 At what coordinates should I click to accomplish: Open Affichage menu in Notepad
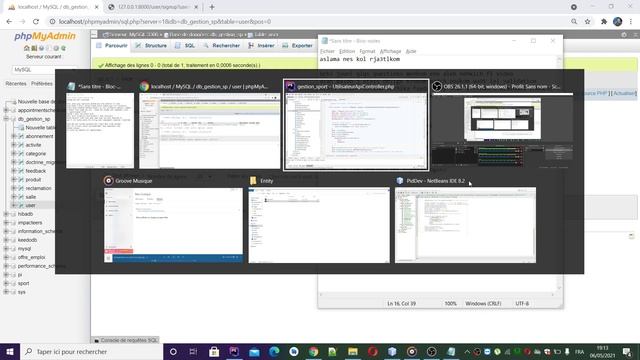click(390, 51)
